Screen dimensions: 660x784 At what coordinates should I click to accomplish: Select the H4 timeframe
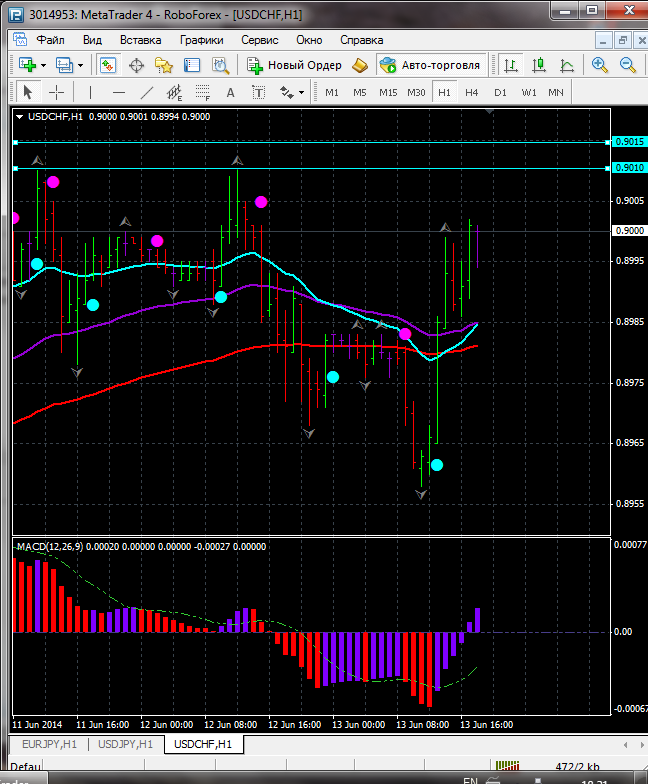click(471, 92)
